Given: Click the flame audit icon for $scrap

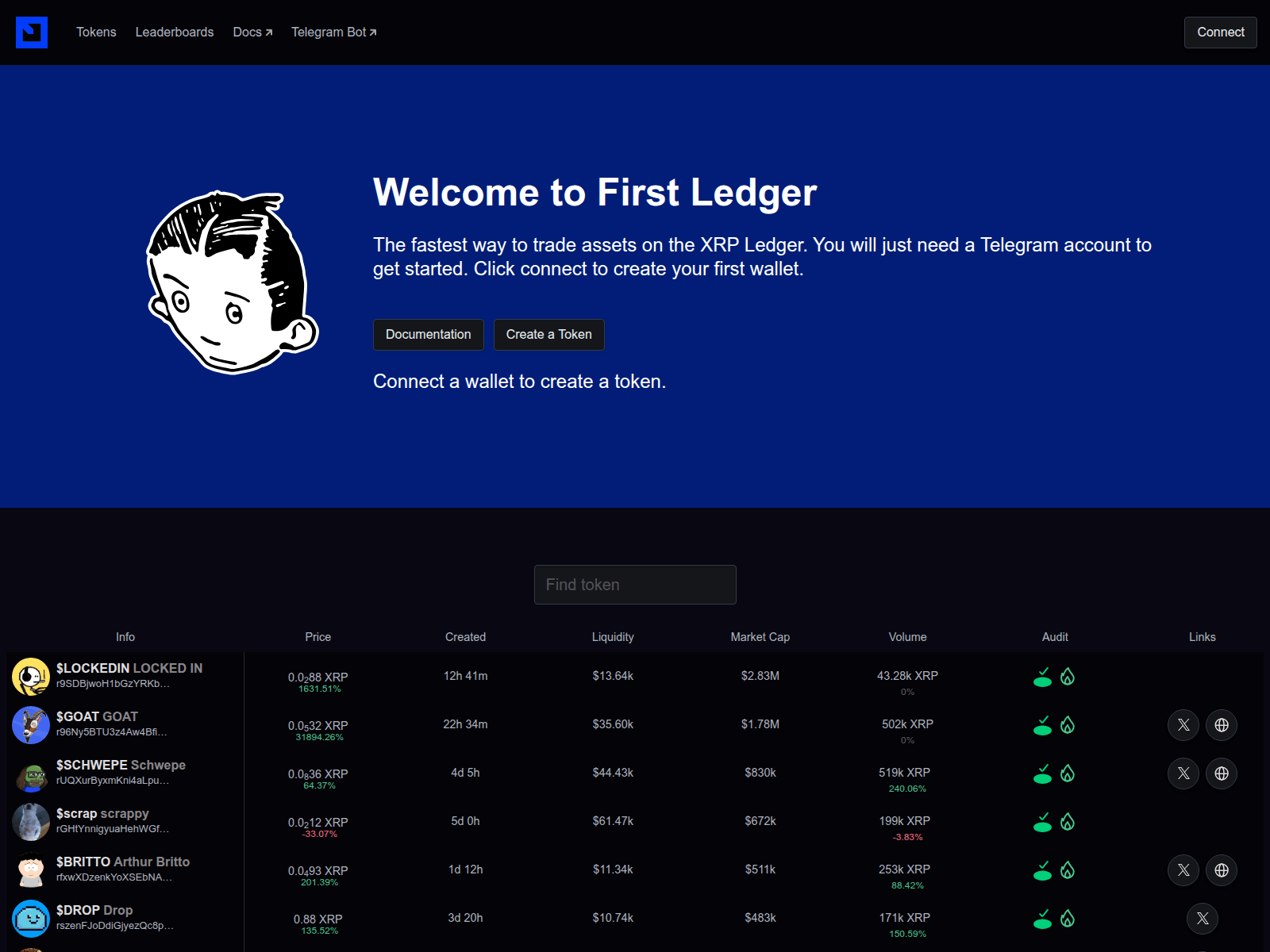Looking at the screenshot, I should [x=1068, y=822].
